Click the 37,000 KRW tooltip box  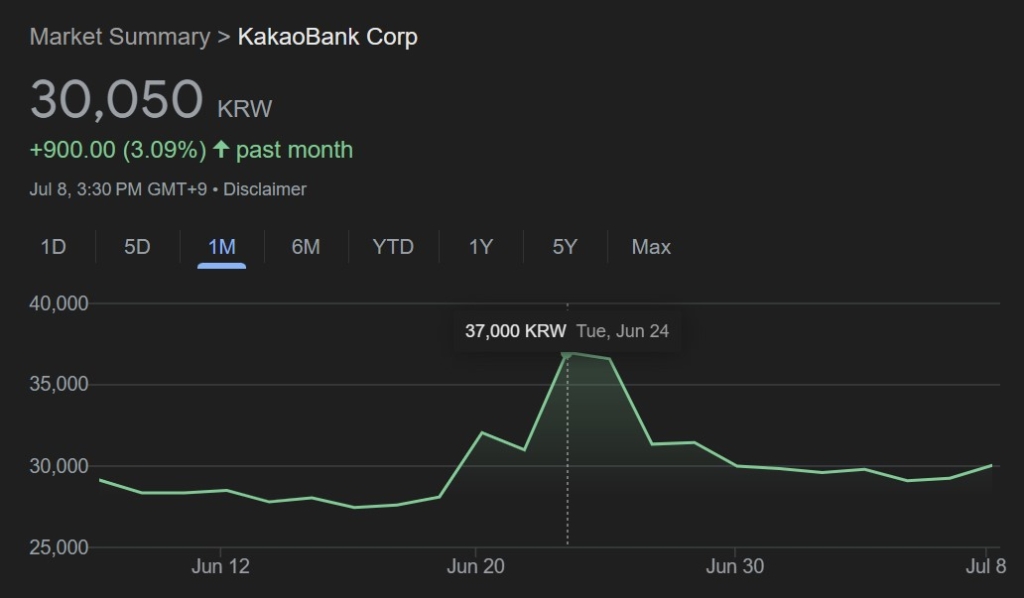pyautogui.click(x=570, y=330)
